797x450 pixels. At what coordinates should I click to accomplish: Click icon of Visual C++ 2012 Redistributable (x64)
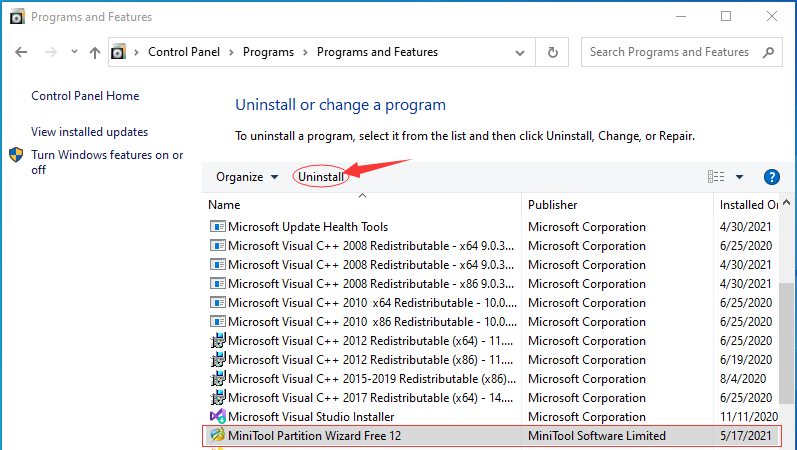218,340
